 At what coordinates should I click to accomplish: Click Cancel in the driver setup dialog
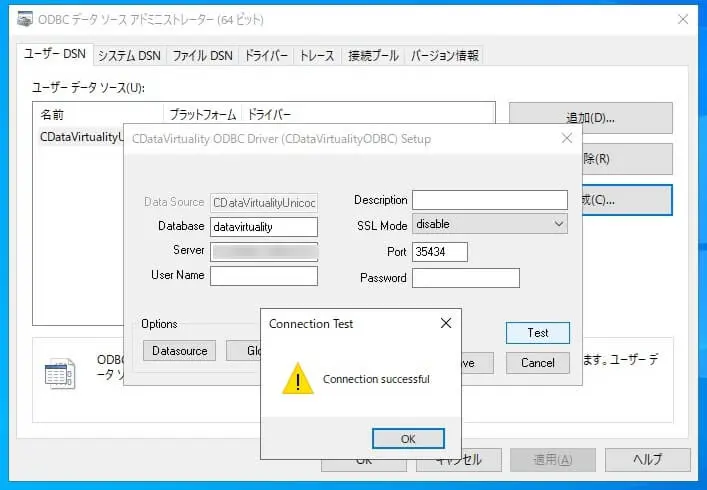click(x=537, y=363)
